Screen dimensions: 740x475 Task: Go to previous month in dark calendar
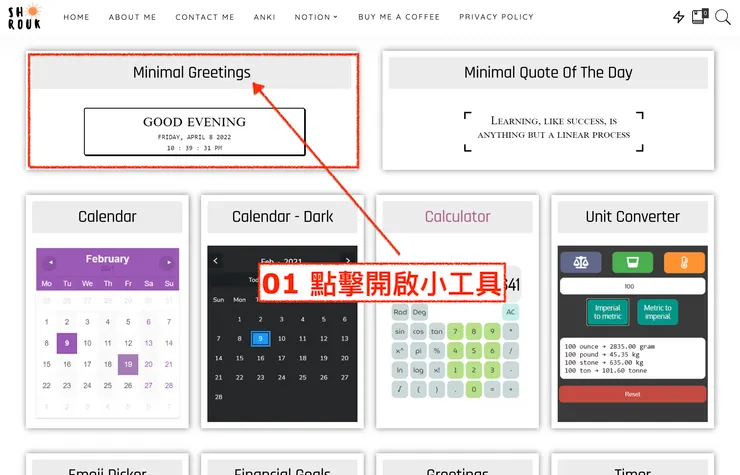216,261
